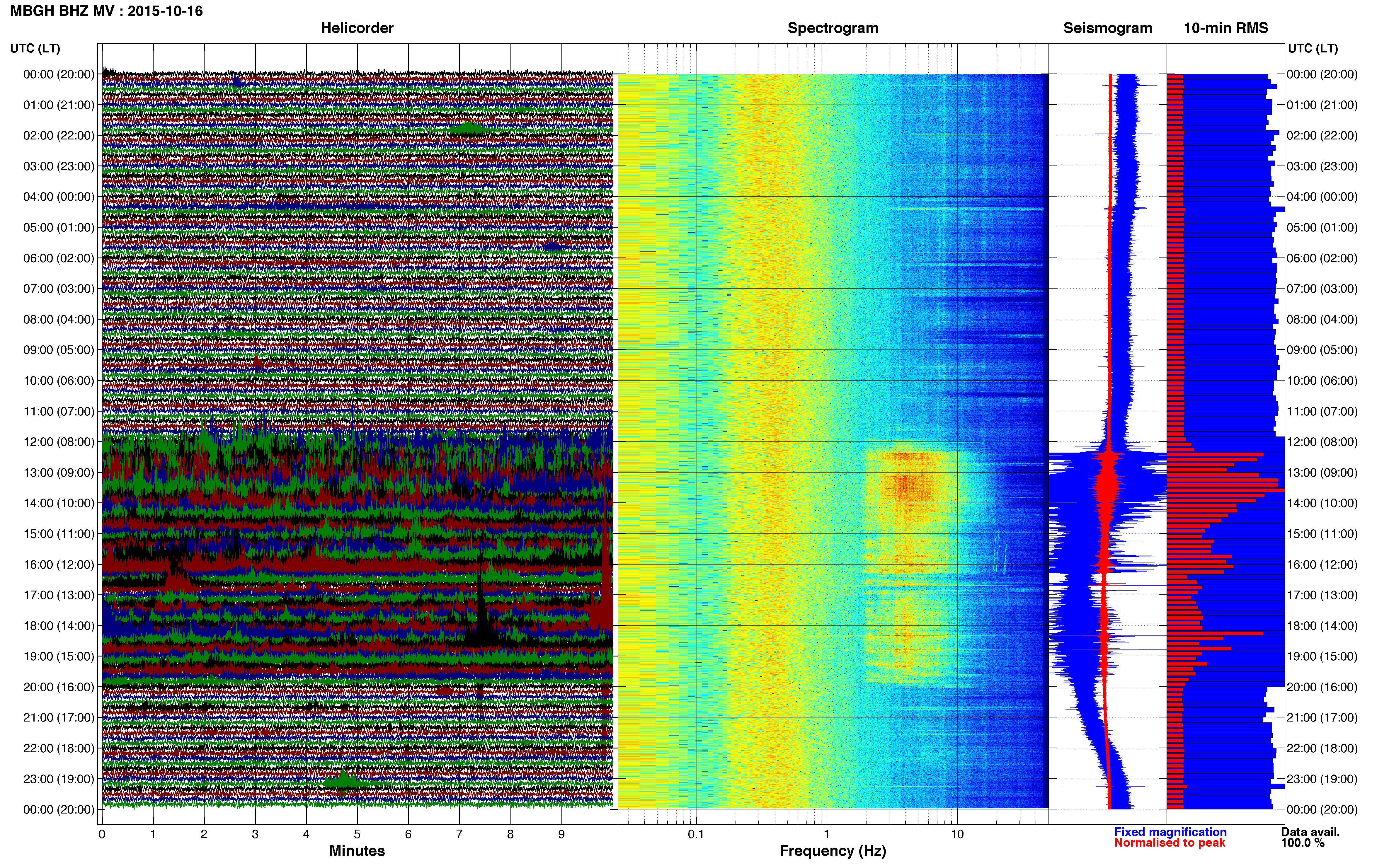Click the '0.1' frequency tick label

696,834
